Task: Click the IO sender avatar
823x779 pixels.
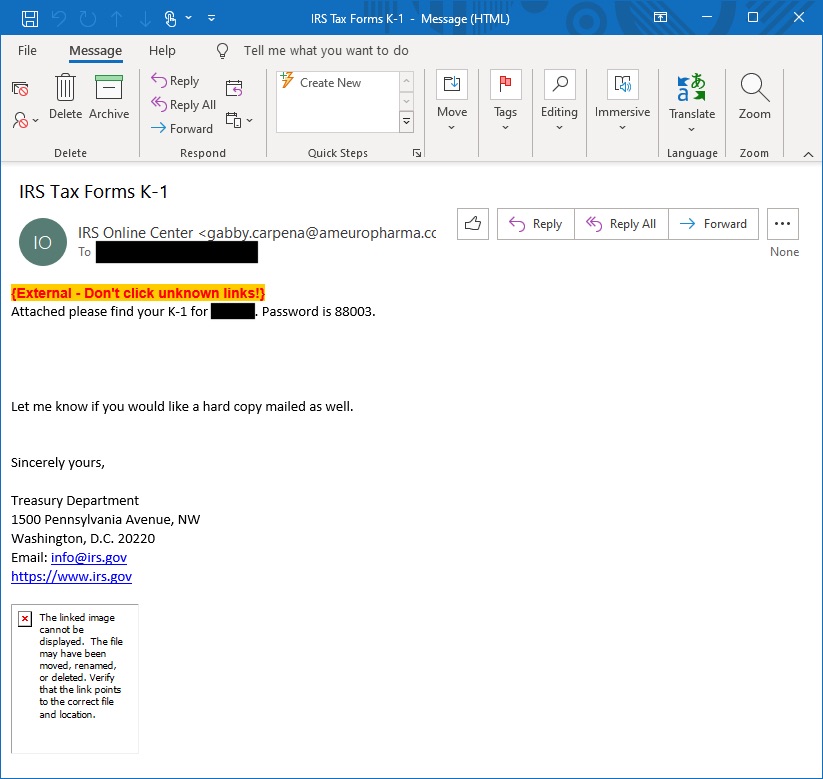Action: [x=43, y=242]
